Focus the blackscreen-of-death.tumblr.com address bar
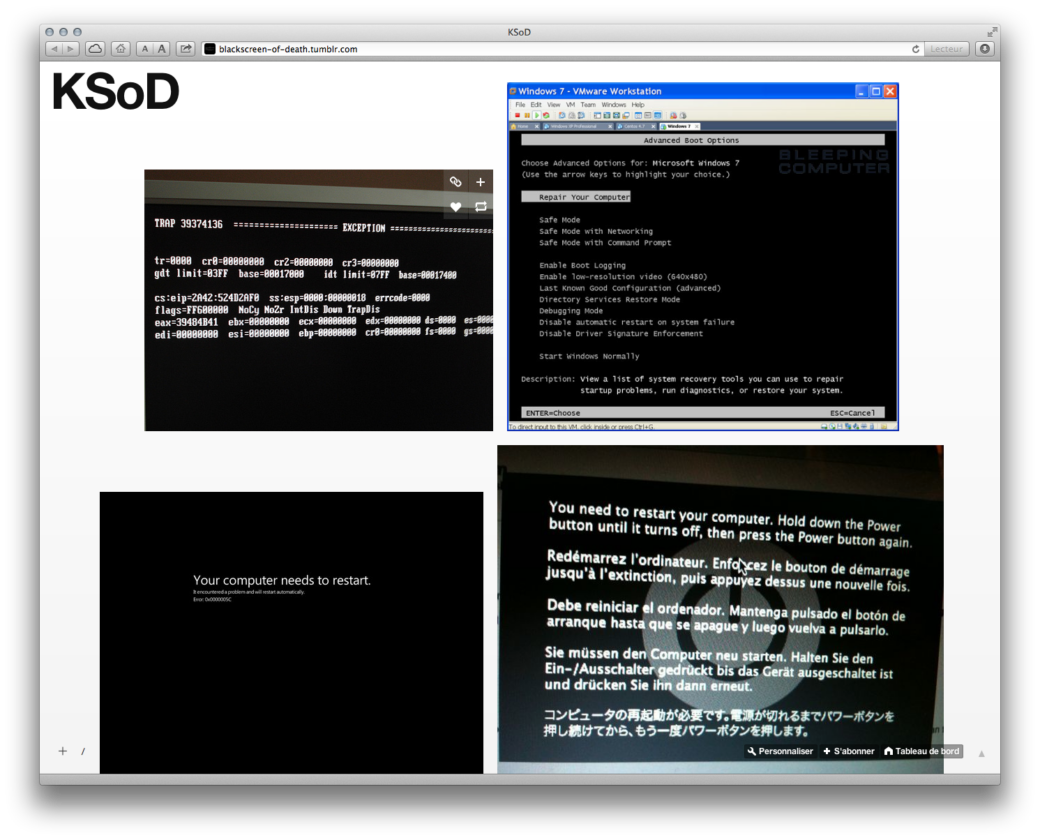Image resolution: width=1040 pixels, height=840 pixels. click(x=557, y=49)
